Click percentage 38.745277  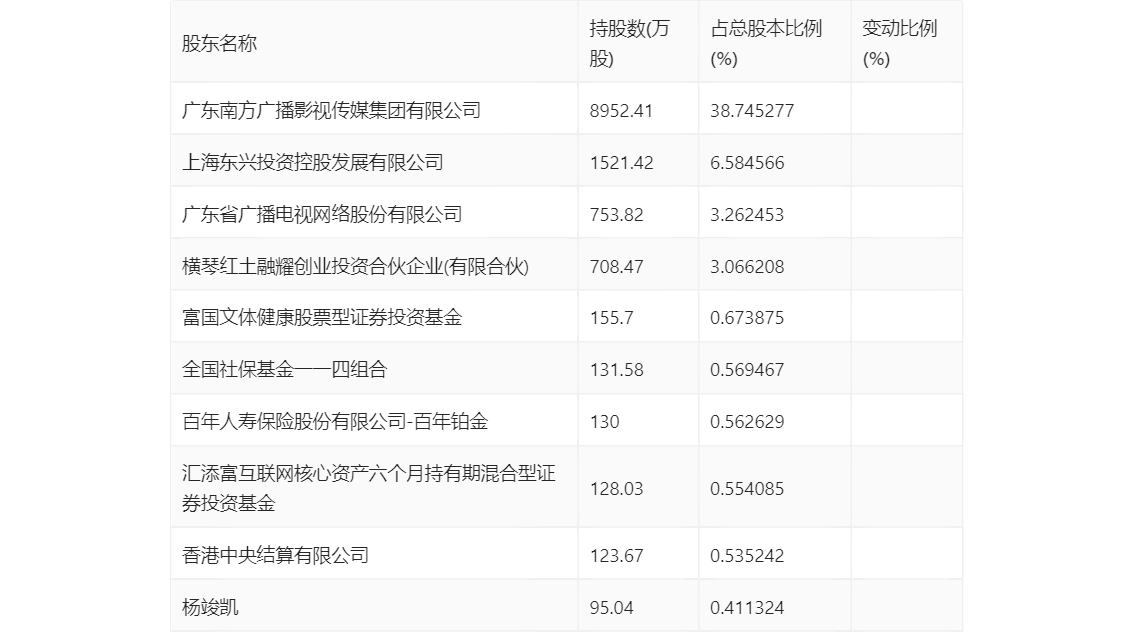752,111
